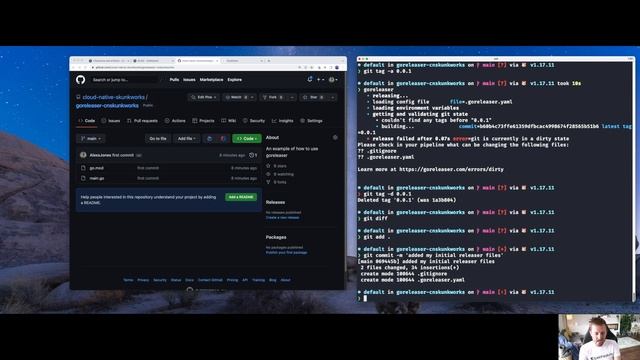Open the green Code dropdown button
The height and width of the screenshot is (360, 640).
[x=247, y=139]
